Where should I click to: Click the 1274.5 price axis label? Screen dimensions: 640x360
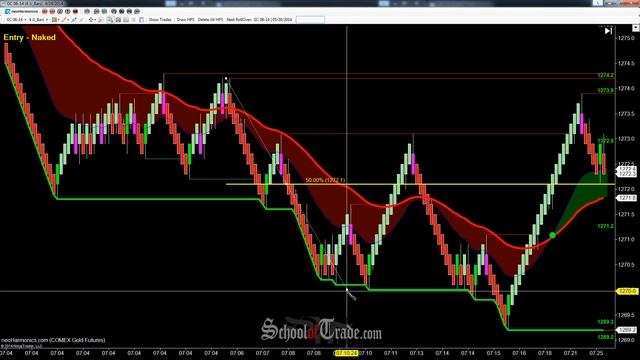[x=627, y=63]
